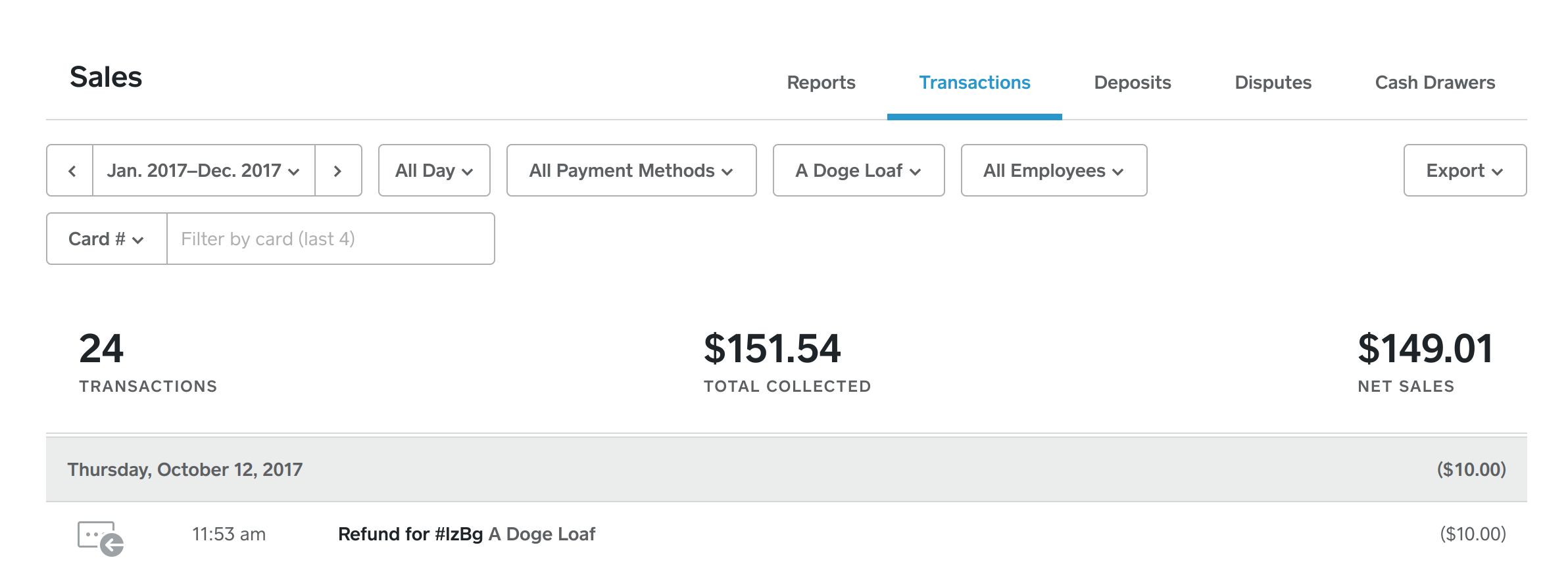The height and width of the screenshot is (564, 1568).
Task: View the Cash Drawers tab
Action: point(1434,83)
